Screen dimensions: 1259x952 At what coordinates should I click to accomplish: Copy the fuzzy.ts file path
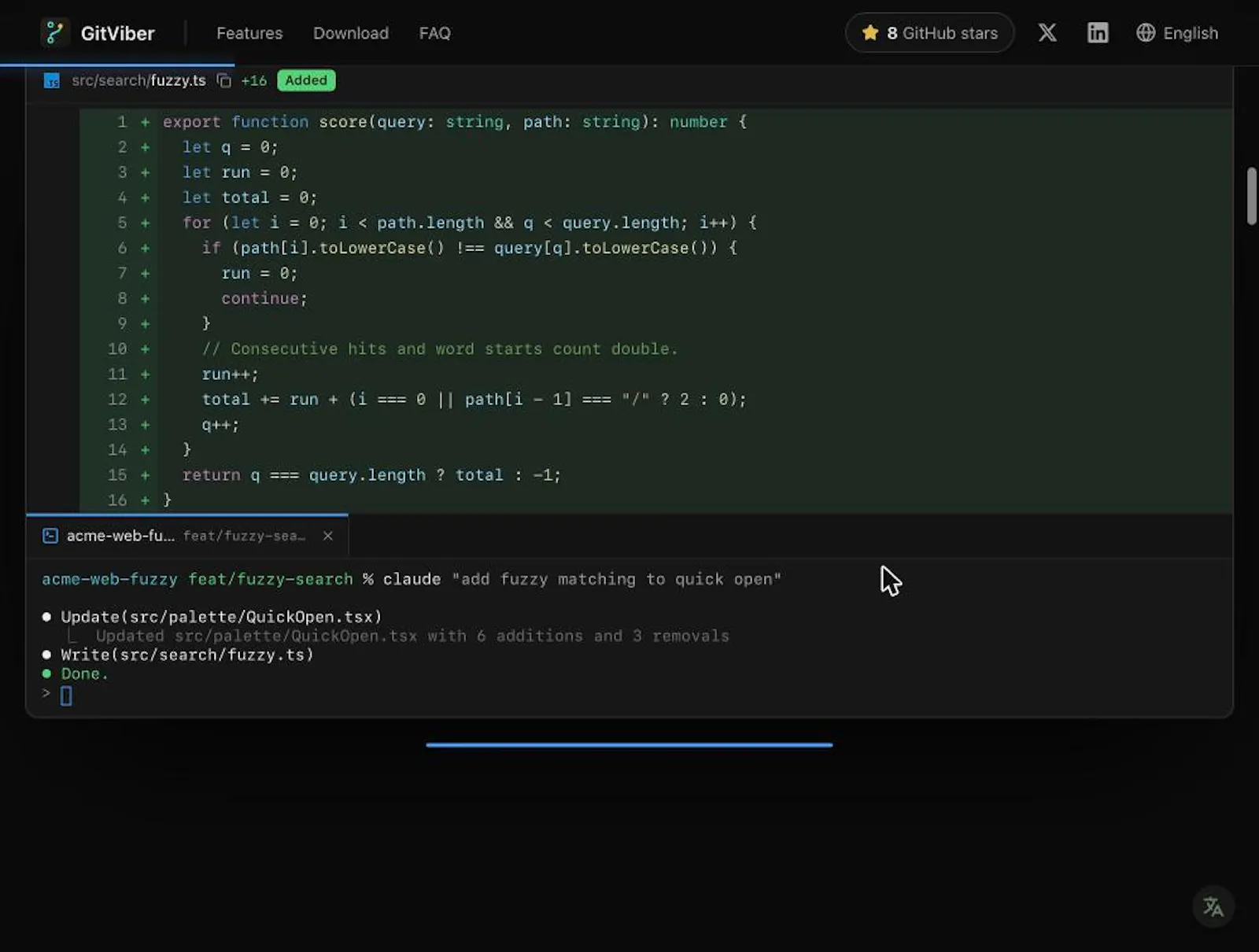(x=224, y=80)
